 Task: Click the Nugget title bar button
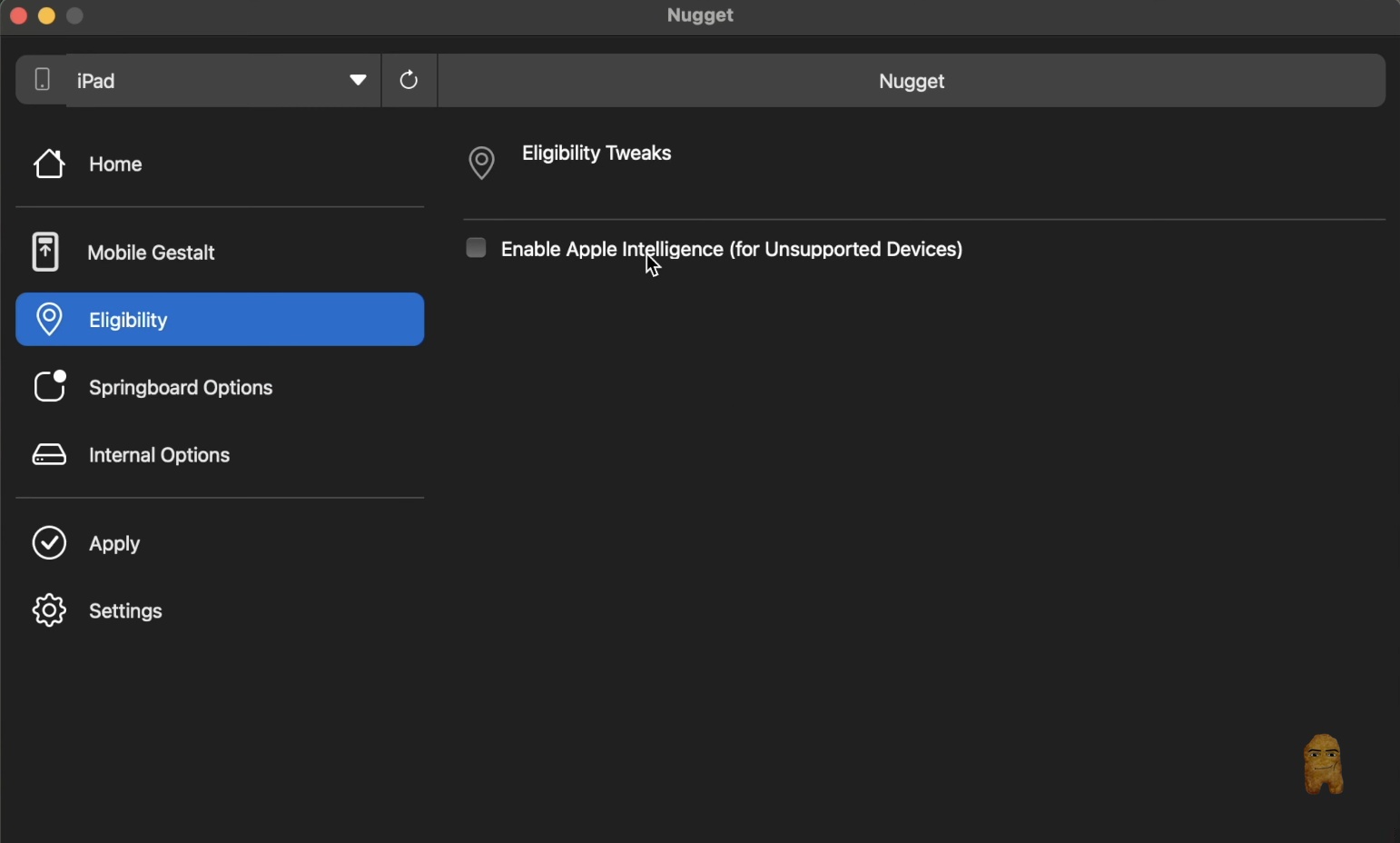click(912, 81)
